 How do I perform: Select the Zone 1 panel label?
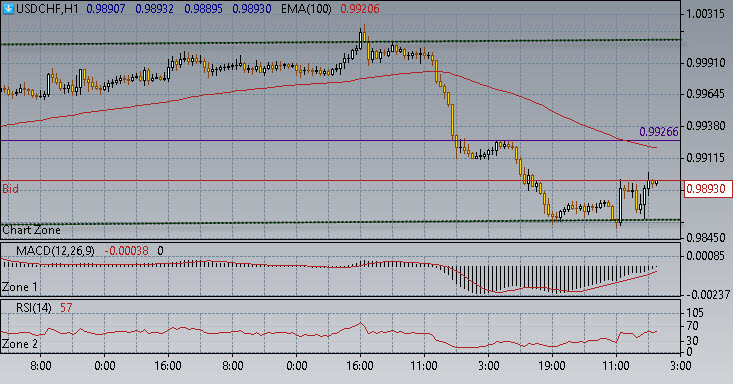click(x=20, y=287)
